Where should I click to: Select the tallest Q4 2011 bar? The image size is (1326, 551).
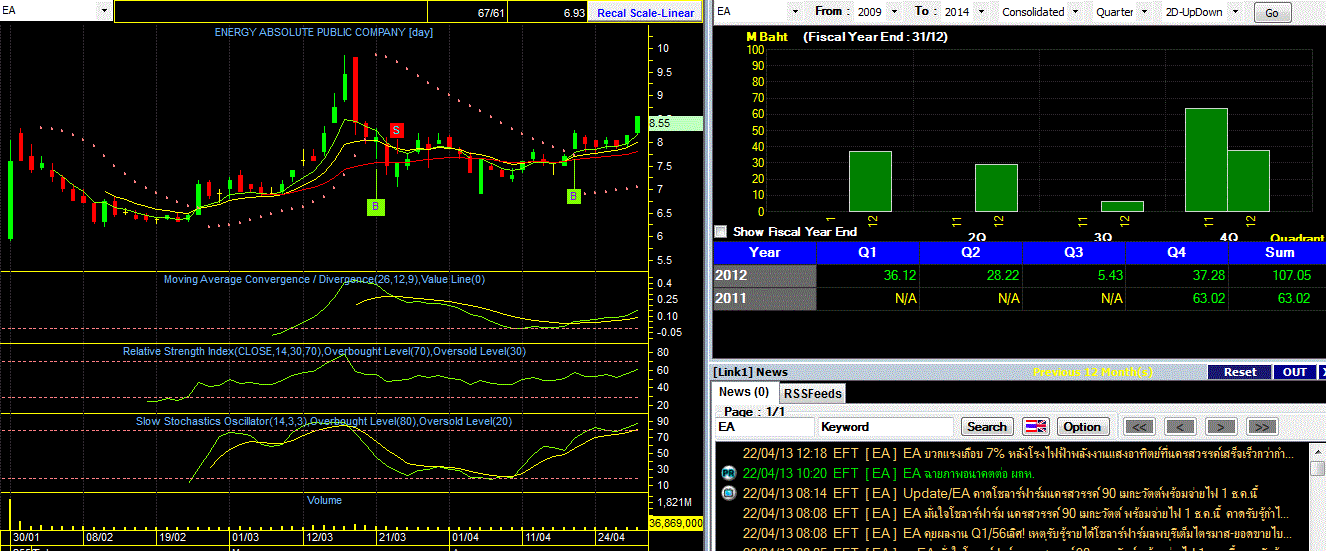coord(1206,160)
